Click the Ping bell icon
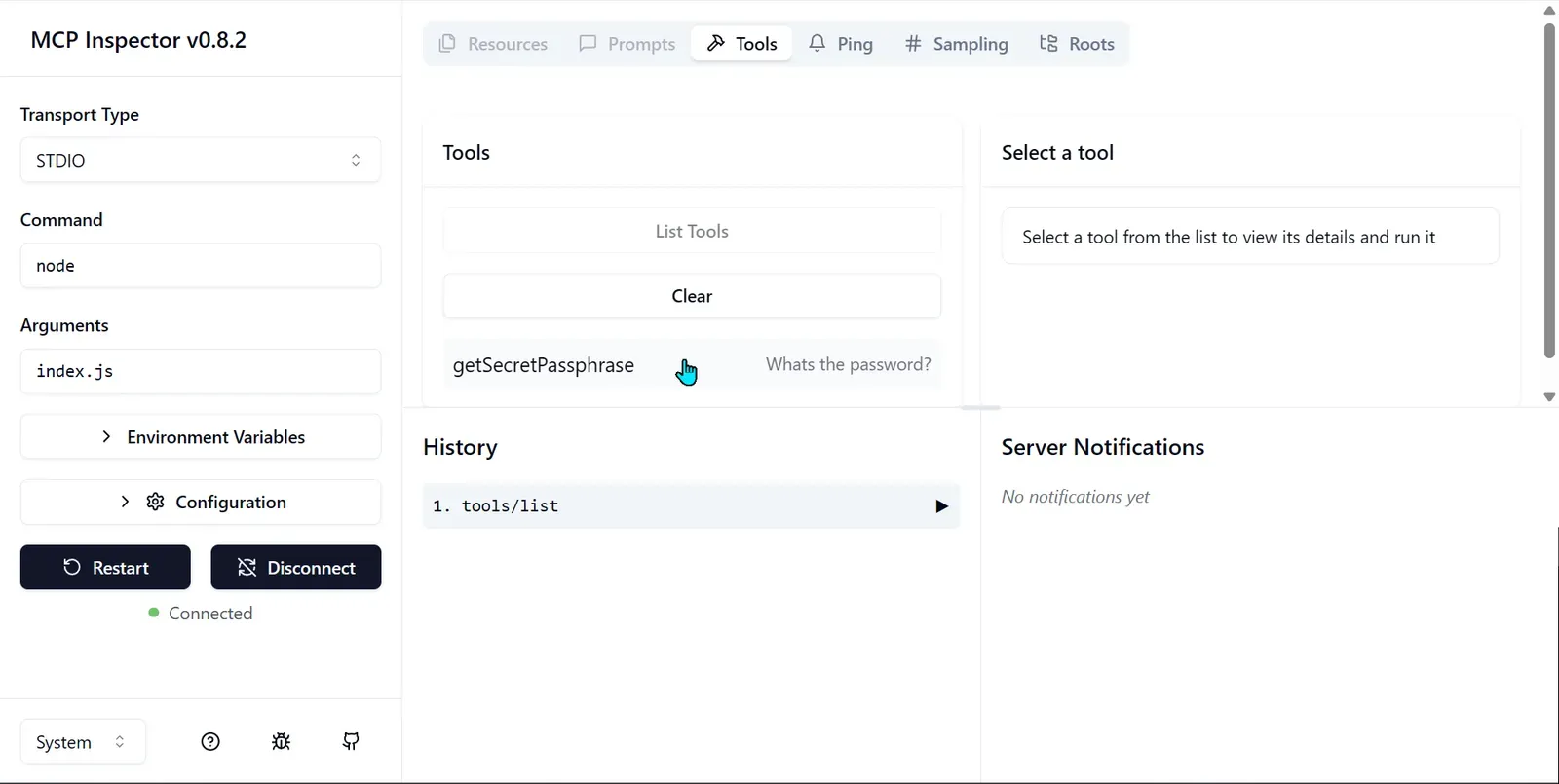The height and width of the screenshot is (784, 1559). pyautogui.click(x=818, y=43)
